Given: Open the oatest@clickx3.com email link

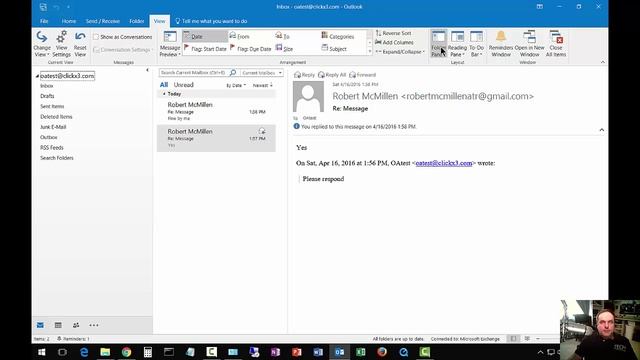Looking at the screenshot, I should [444, 163].
